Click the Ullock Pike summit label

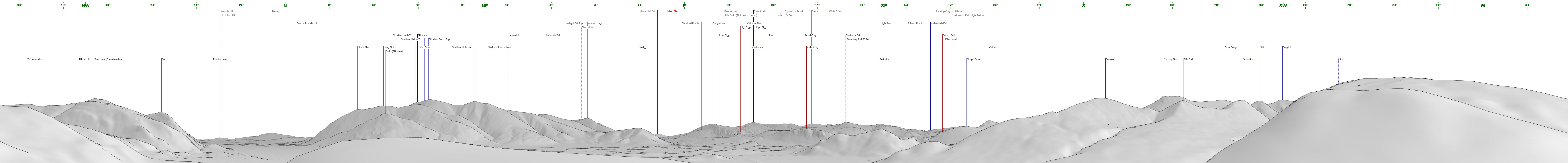tap(364, 47)
